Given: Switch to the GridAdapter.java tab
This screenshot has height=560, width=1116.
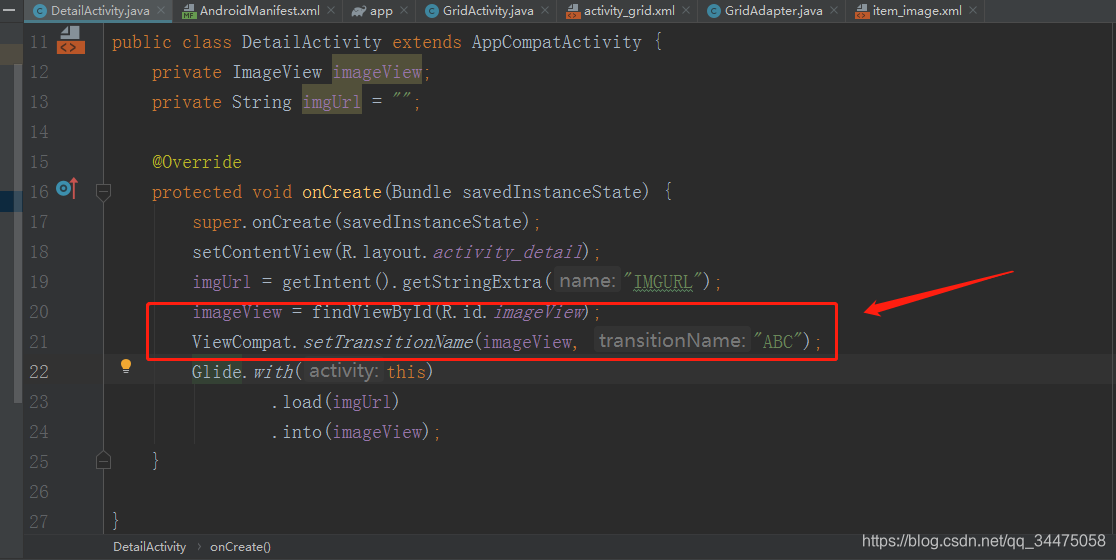Looking at the screenshot, I should coord(773,11).
